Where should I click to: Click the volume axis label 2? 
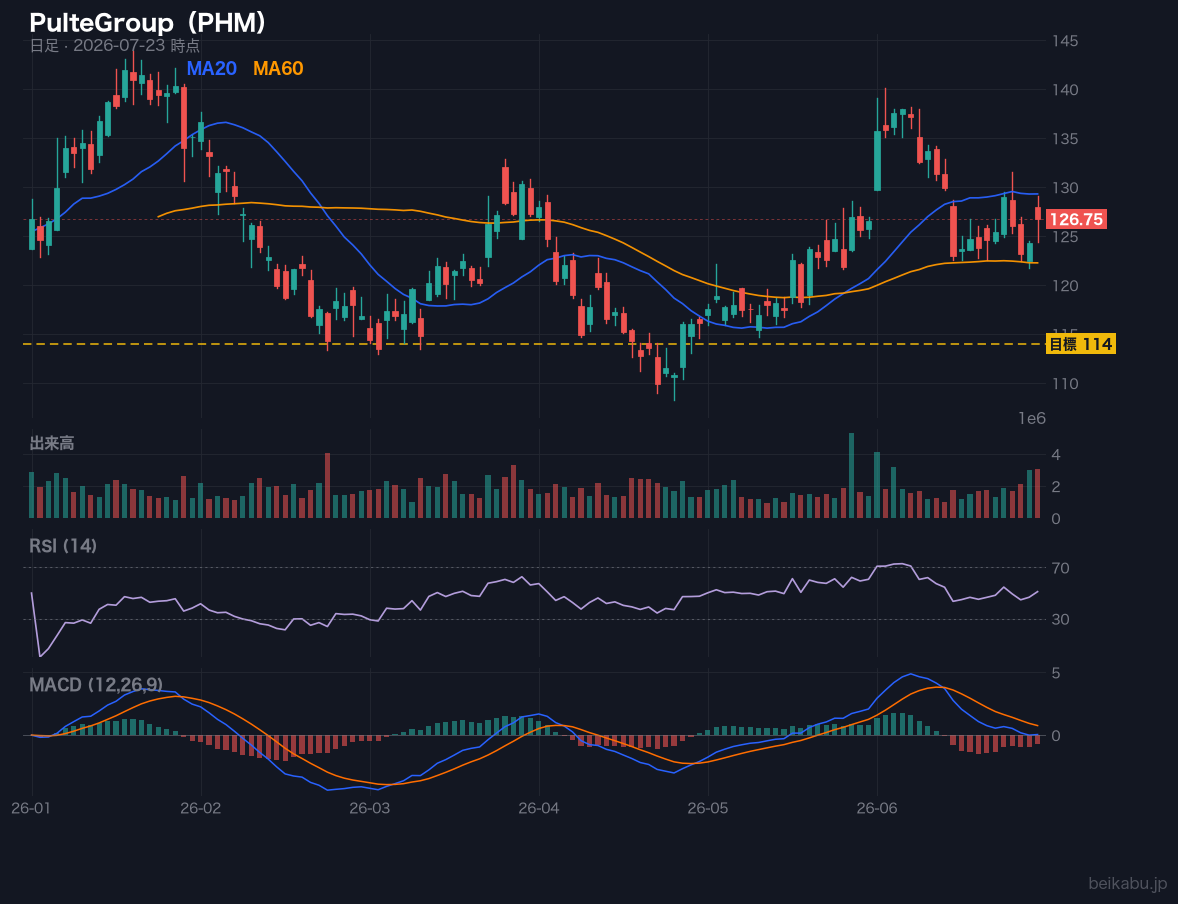pyautogui.click(x=1056, y=487)
